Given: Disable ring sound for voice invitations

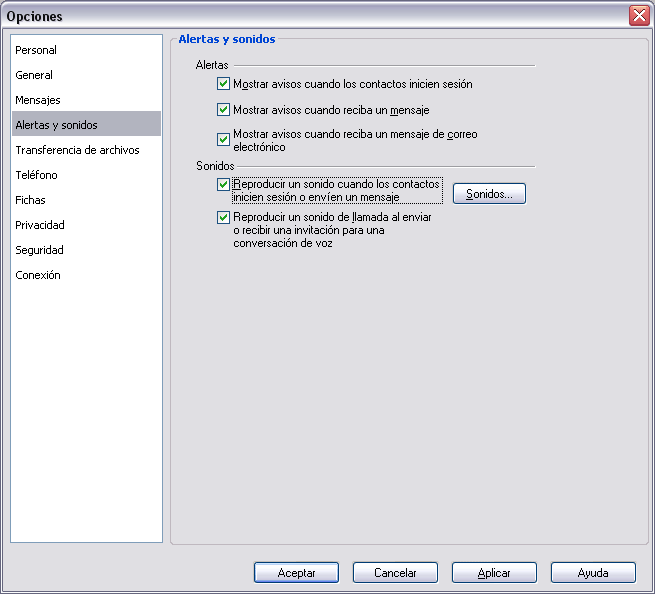Looking at the screenshot, I should pos(223,217).
